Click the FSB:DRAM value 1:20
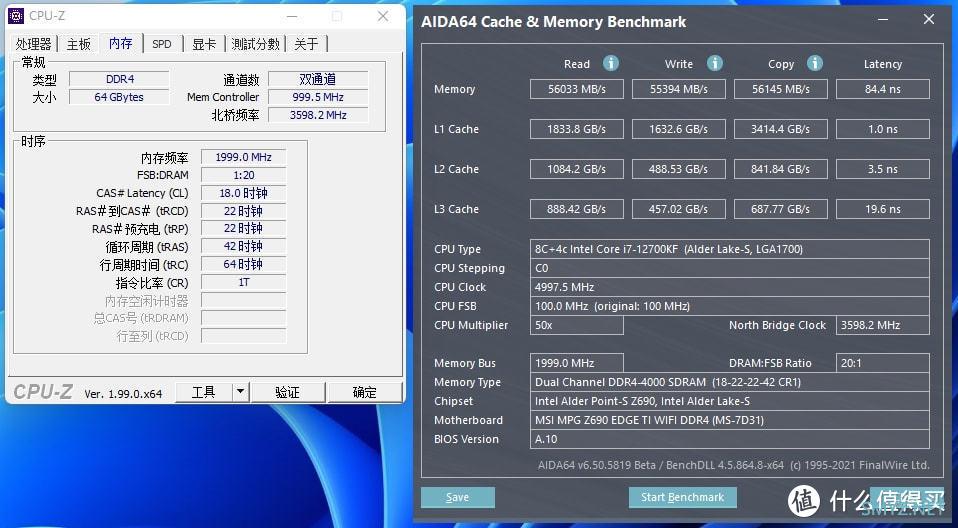This screenshot has width=958, height=528. tap(243, 175)
